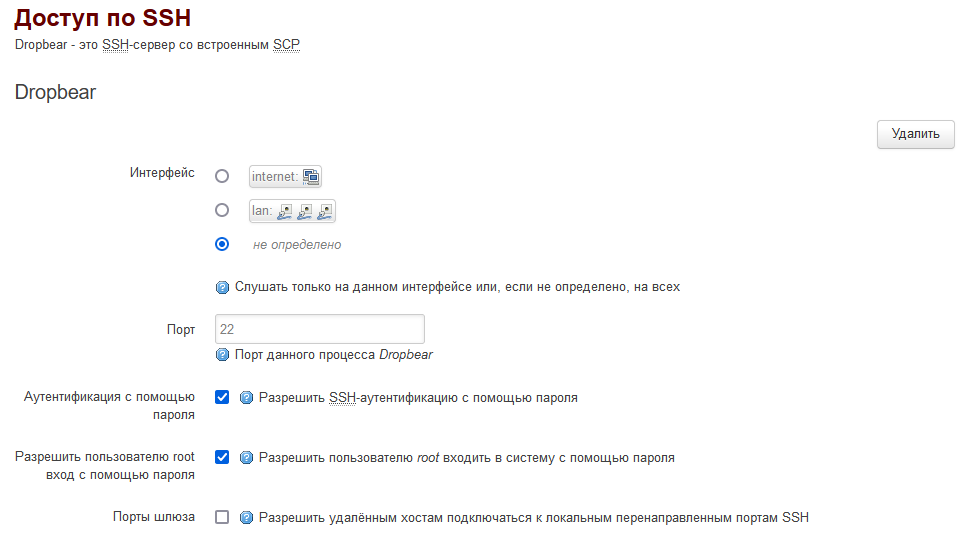
Task: Click the "internet:" interface badge label
Action: point(275,177)
